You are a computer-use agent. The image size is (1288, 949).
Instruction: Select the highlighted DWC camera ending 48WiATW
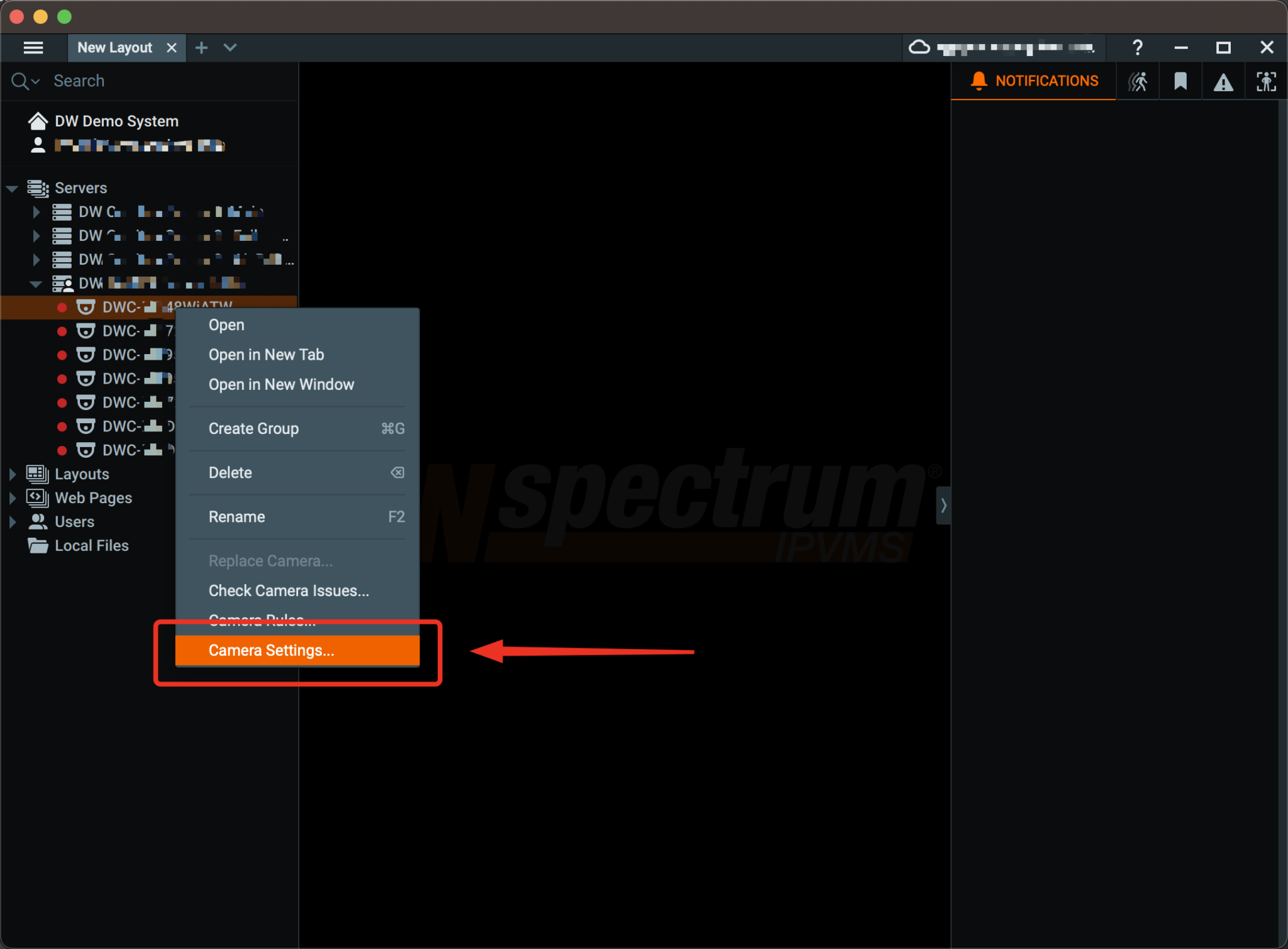coord(149,307)
